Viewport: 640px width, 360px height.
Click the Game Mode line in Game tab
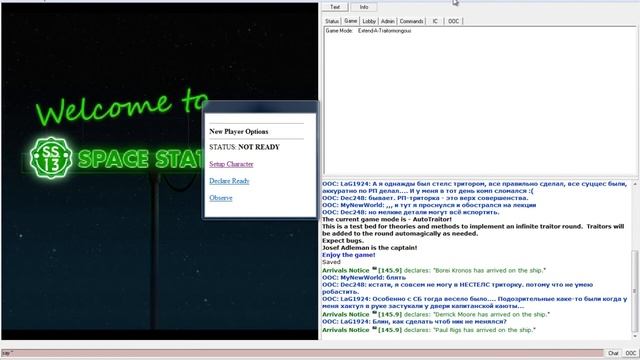pyautogui.click(x=369, y=31)
